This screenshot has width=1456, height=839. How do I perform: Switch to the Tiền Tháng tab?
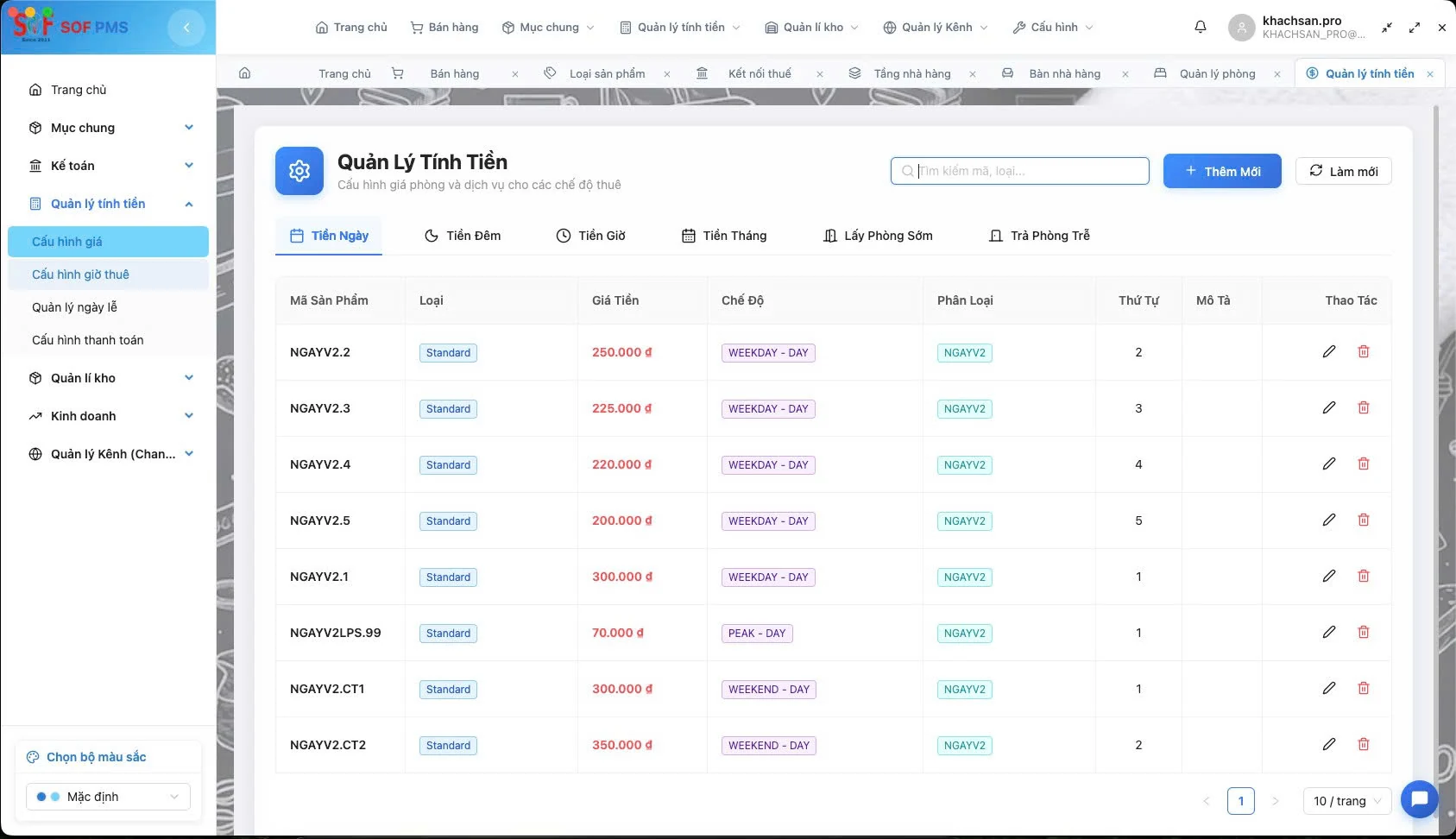[724, 236]
